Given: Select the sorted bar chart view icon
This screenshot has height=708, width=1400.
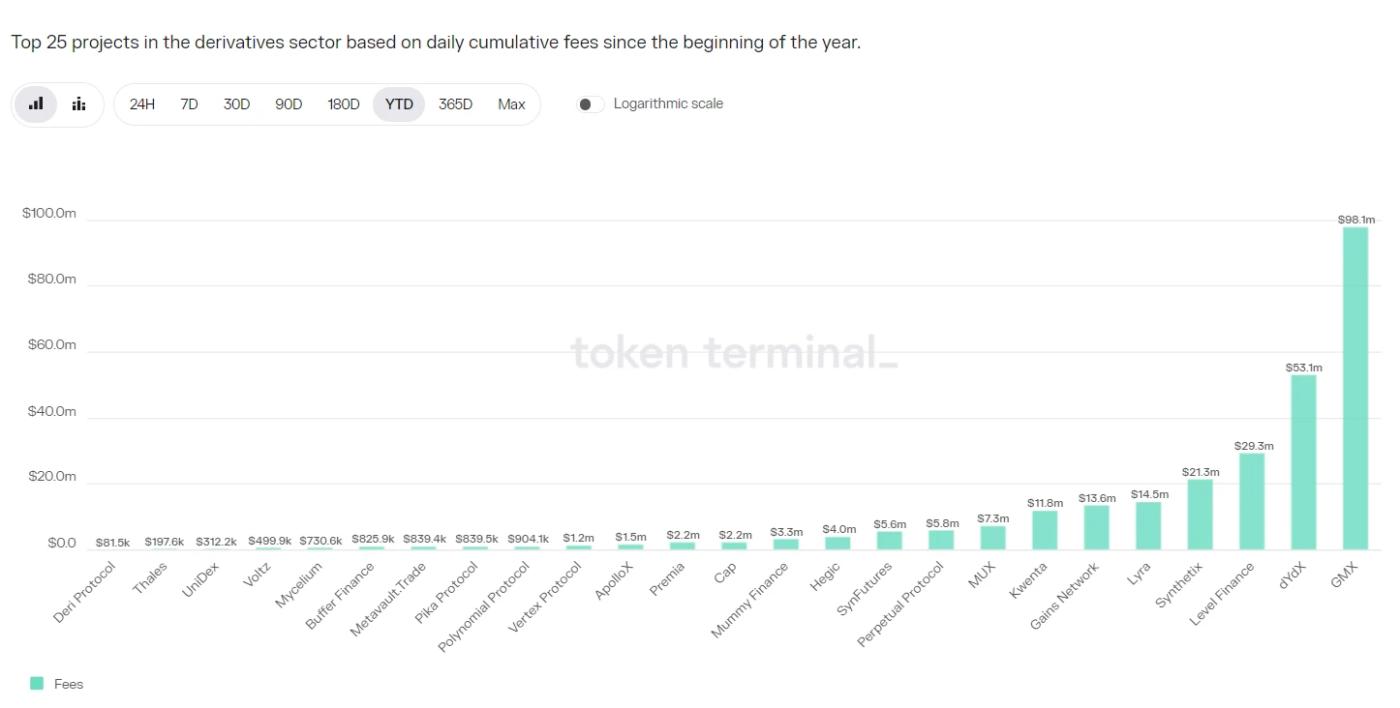Looking at the screenshot, I should [36, 103].
